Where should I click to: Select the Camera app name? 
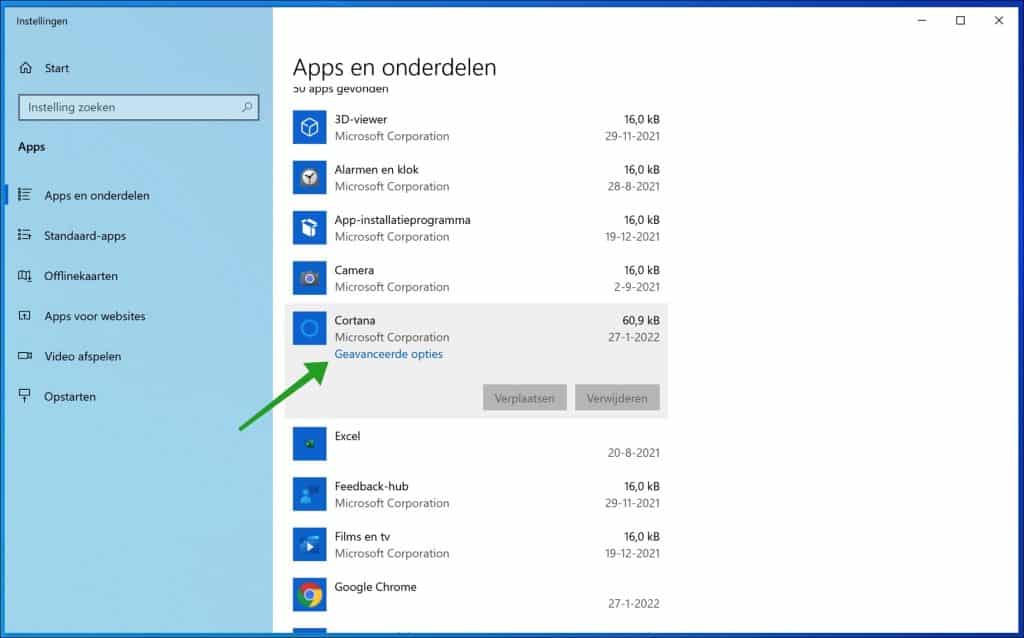[354, 270]
